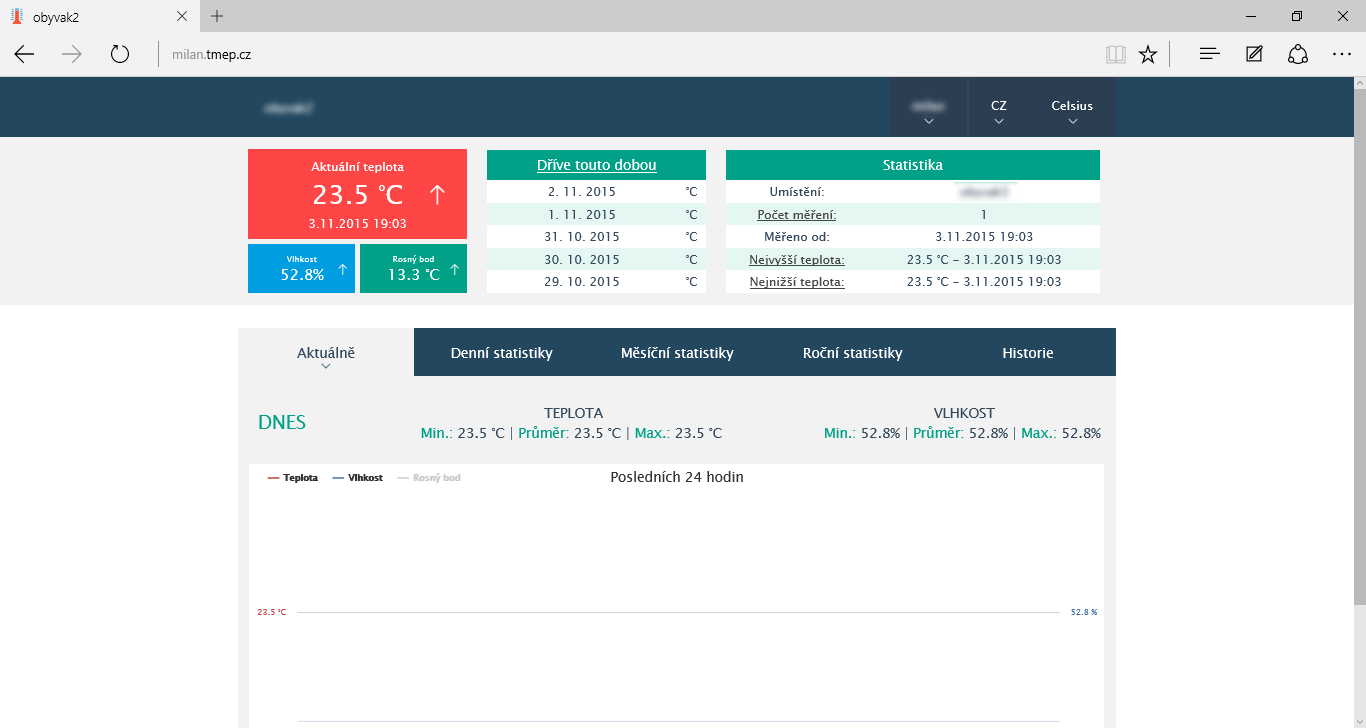This screenshot has height=728, width=1366.
Task: Switch to Měsíční statistiky tab
Action: [x=677, y=352]
